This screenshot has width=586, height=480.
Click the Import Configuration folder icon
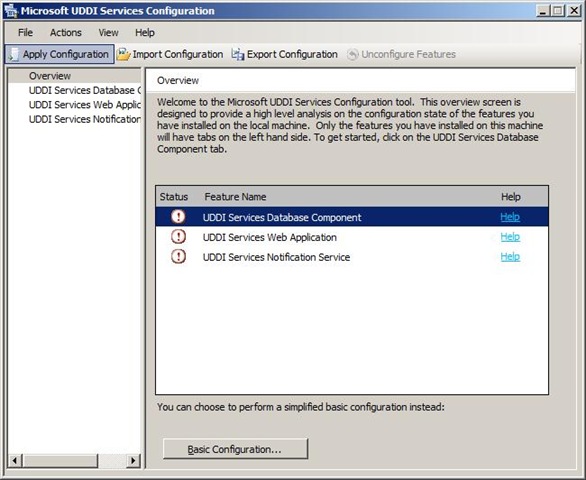(x=123, y=55)
